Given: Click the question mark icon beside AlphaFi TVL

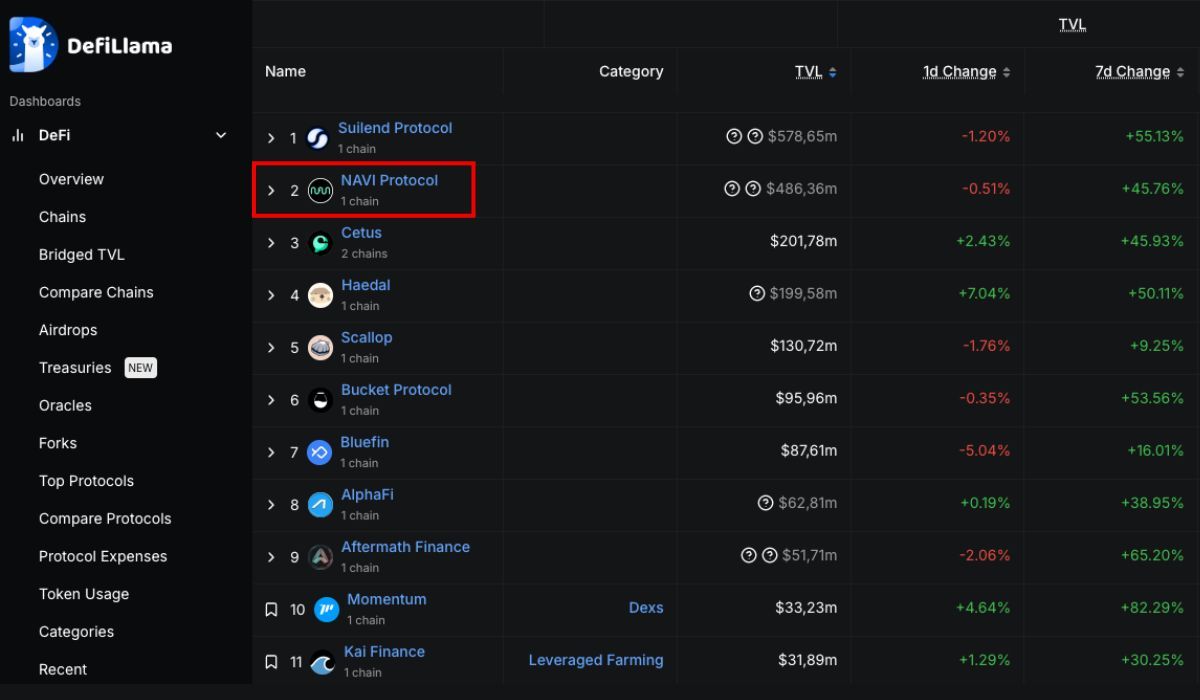Looking at the screenshot, I should click(x=766, y=503).
